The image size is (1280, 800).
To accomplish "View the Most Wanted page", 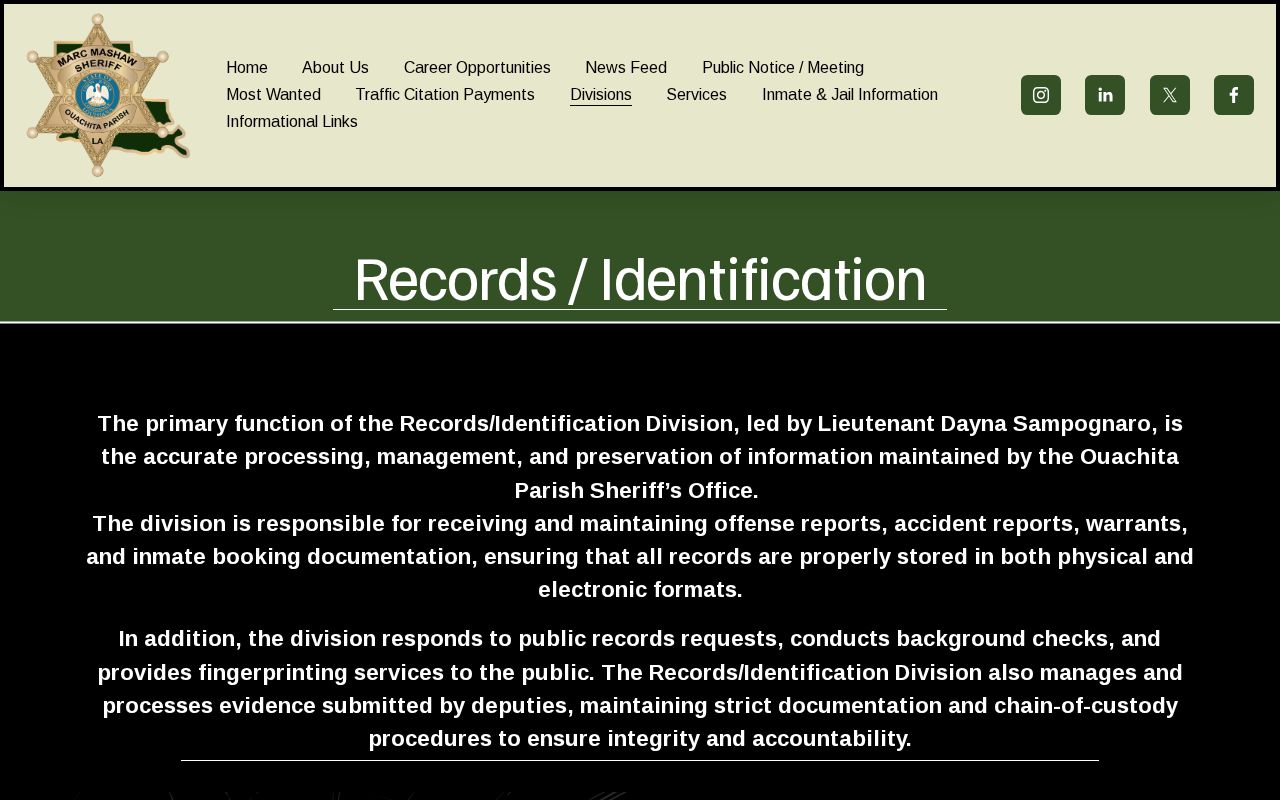I will click(273, 94).
